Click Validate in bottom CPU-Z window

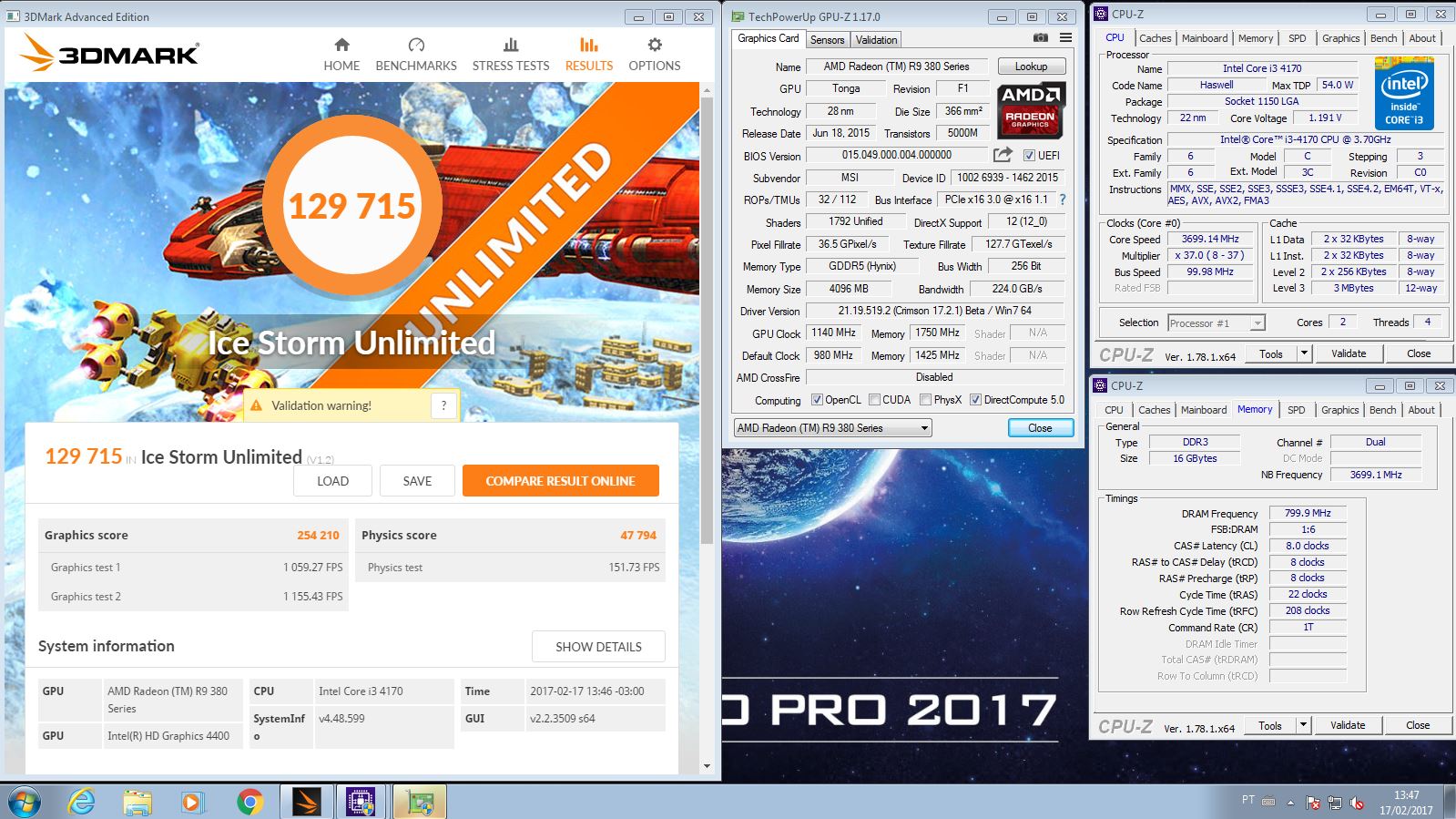tap(1348, 725)
